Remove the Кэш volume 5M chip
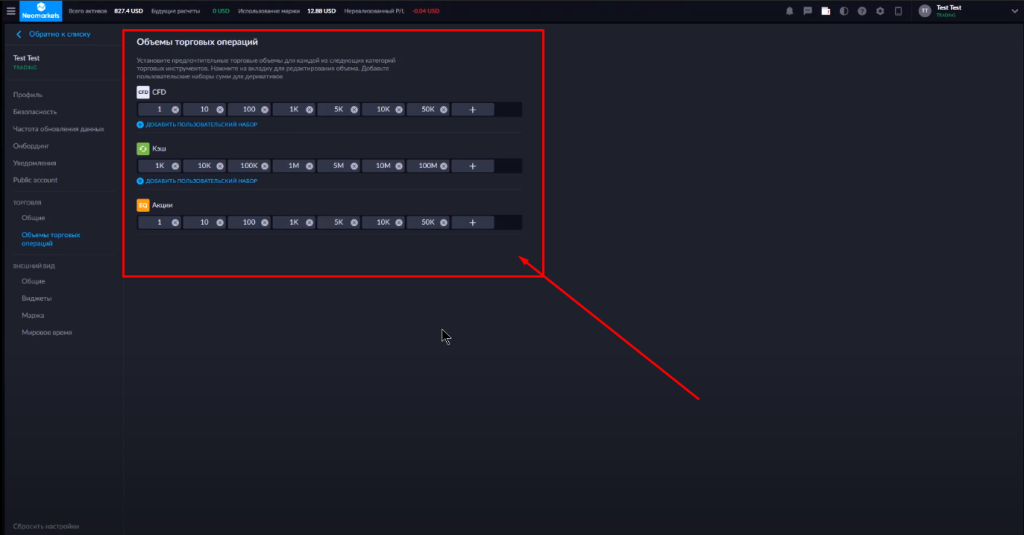 (x=354, y=166)
